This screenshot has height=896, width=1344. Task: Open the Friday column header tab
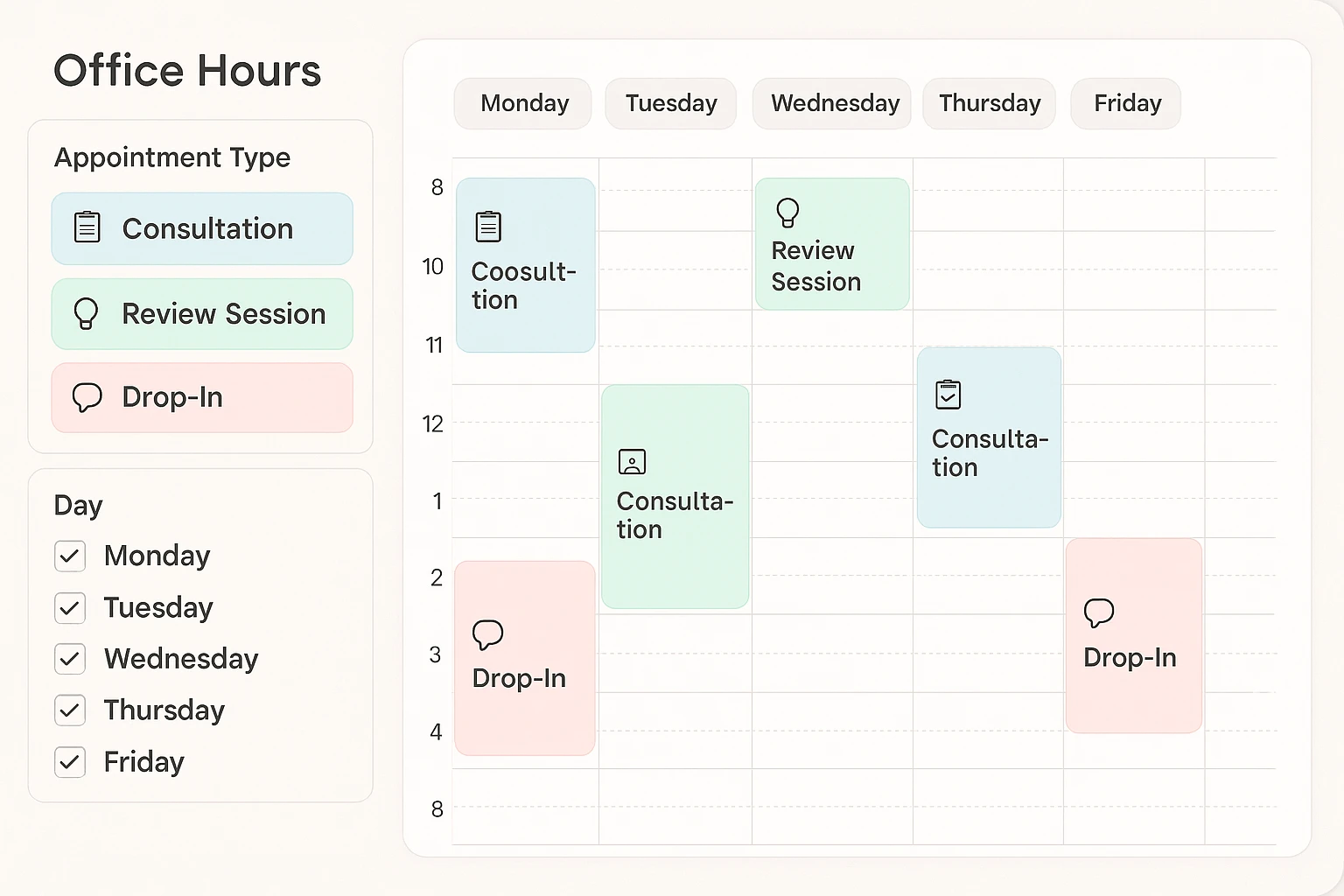[x=1126, y=103]
